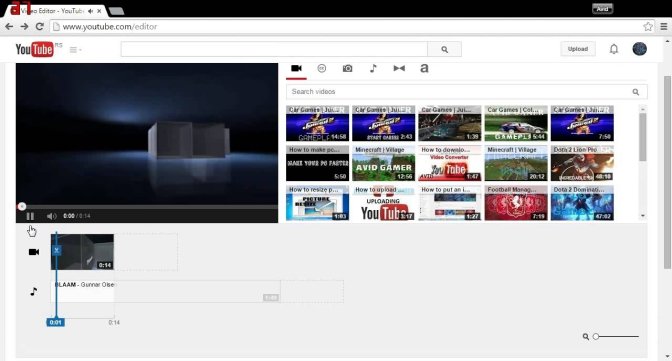The width and height of the screenshot is (672, 361).
Task: Open the Photos tab camera icon
Action: pos(347,68)
